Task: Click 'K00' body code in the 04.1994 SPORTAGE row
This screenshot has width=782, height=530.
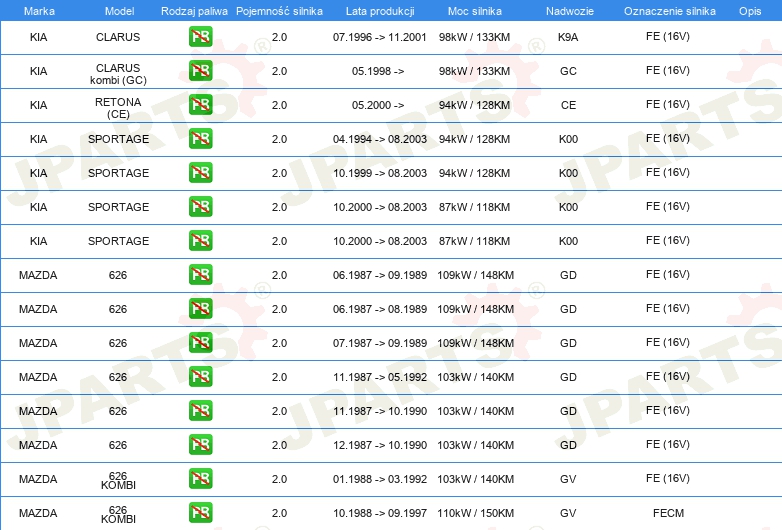Action: (x=568, y=139)
